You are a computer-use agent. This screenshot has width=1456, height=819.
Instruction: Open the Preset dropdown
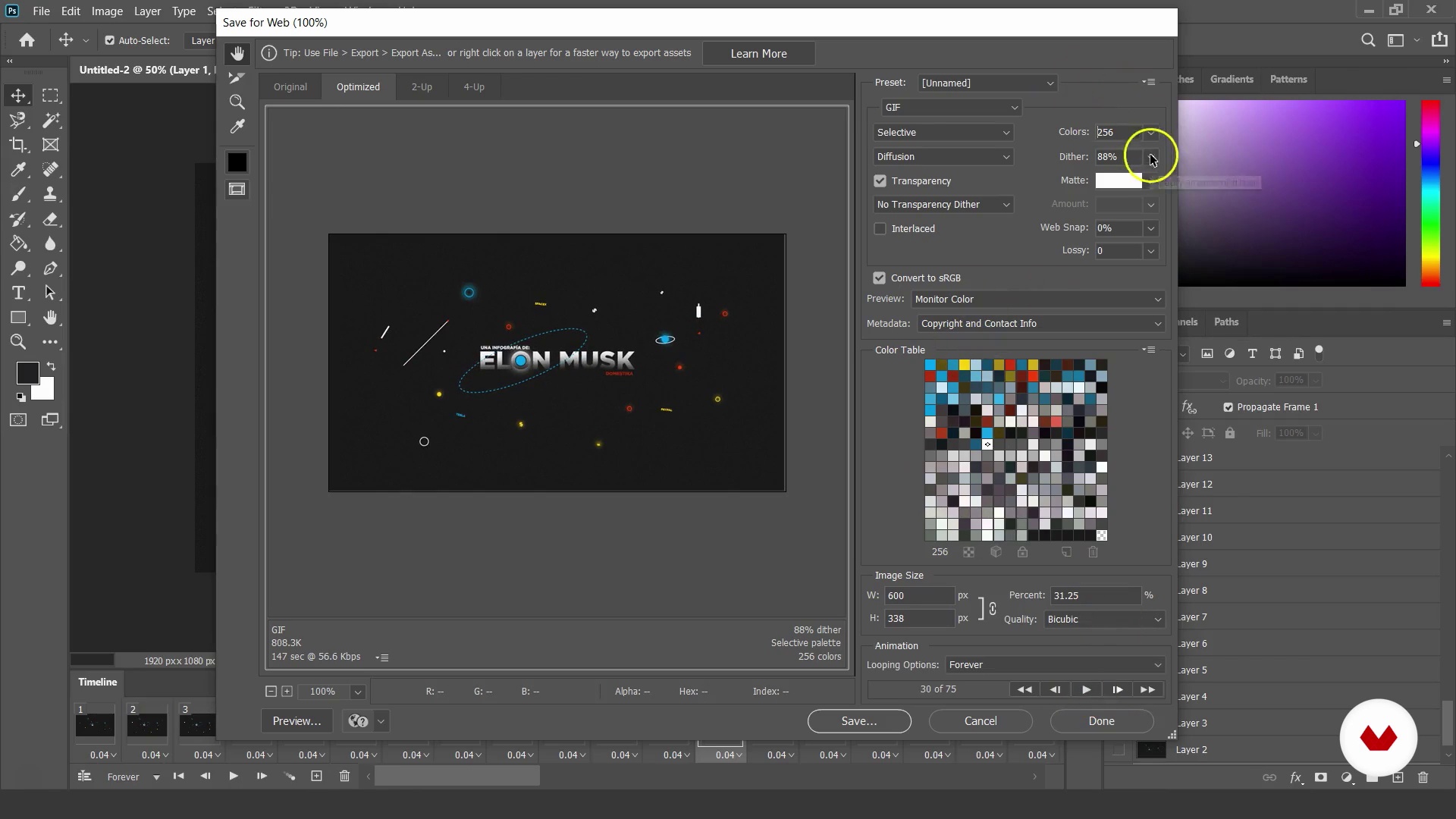pyautogui.click(x=987, y=83)
